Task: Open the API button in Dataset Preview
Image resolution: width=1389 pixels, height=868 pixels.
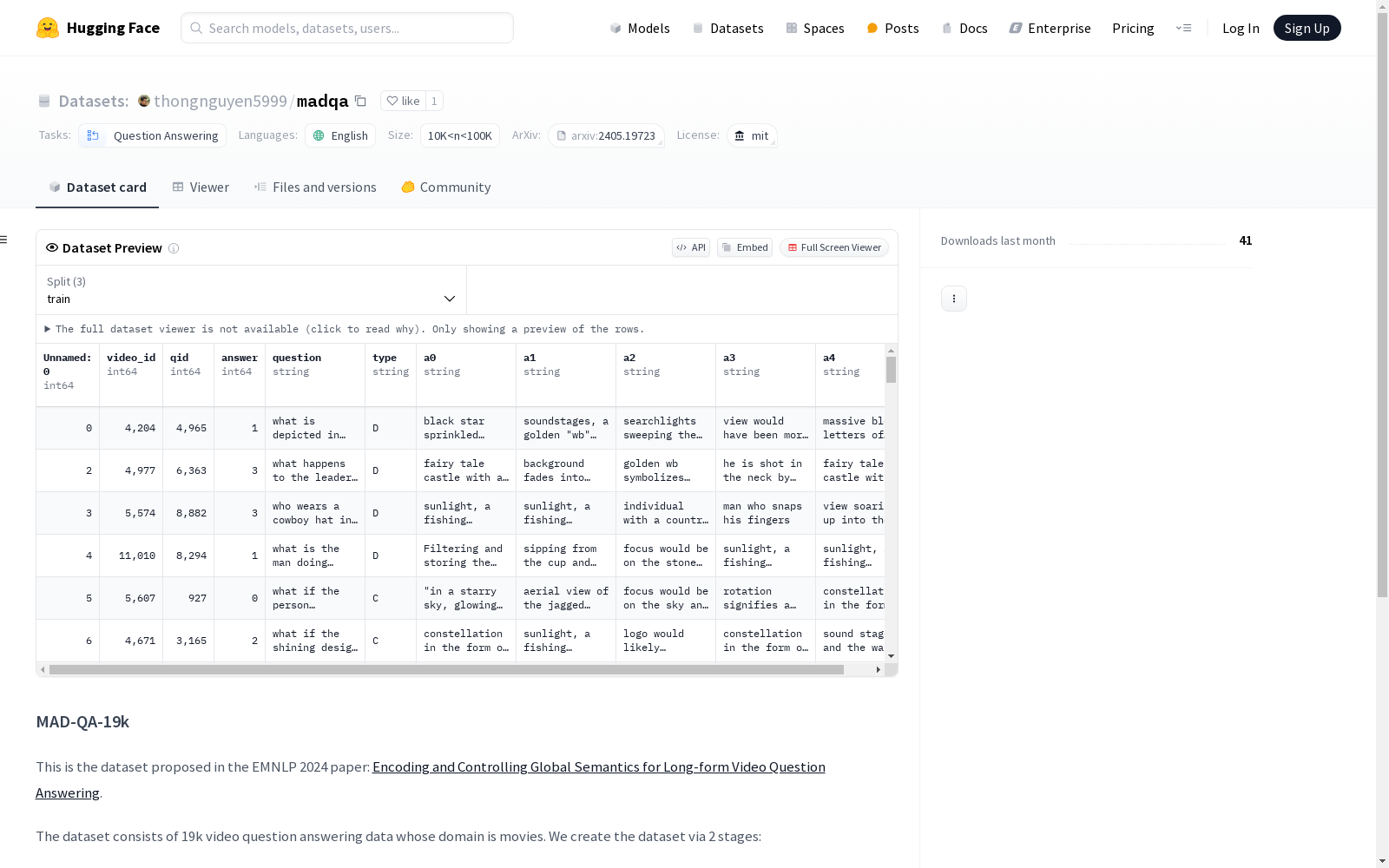Action: coord(691,247)
